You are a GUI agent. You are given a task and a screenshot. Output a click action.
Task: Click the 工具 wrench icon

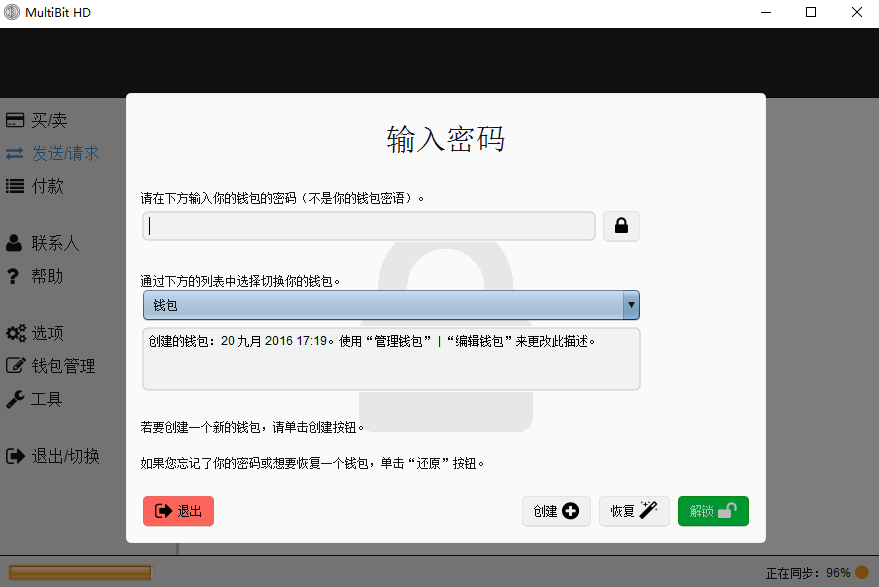coord(15,399)
